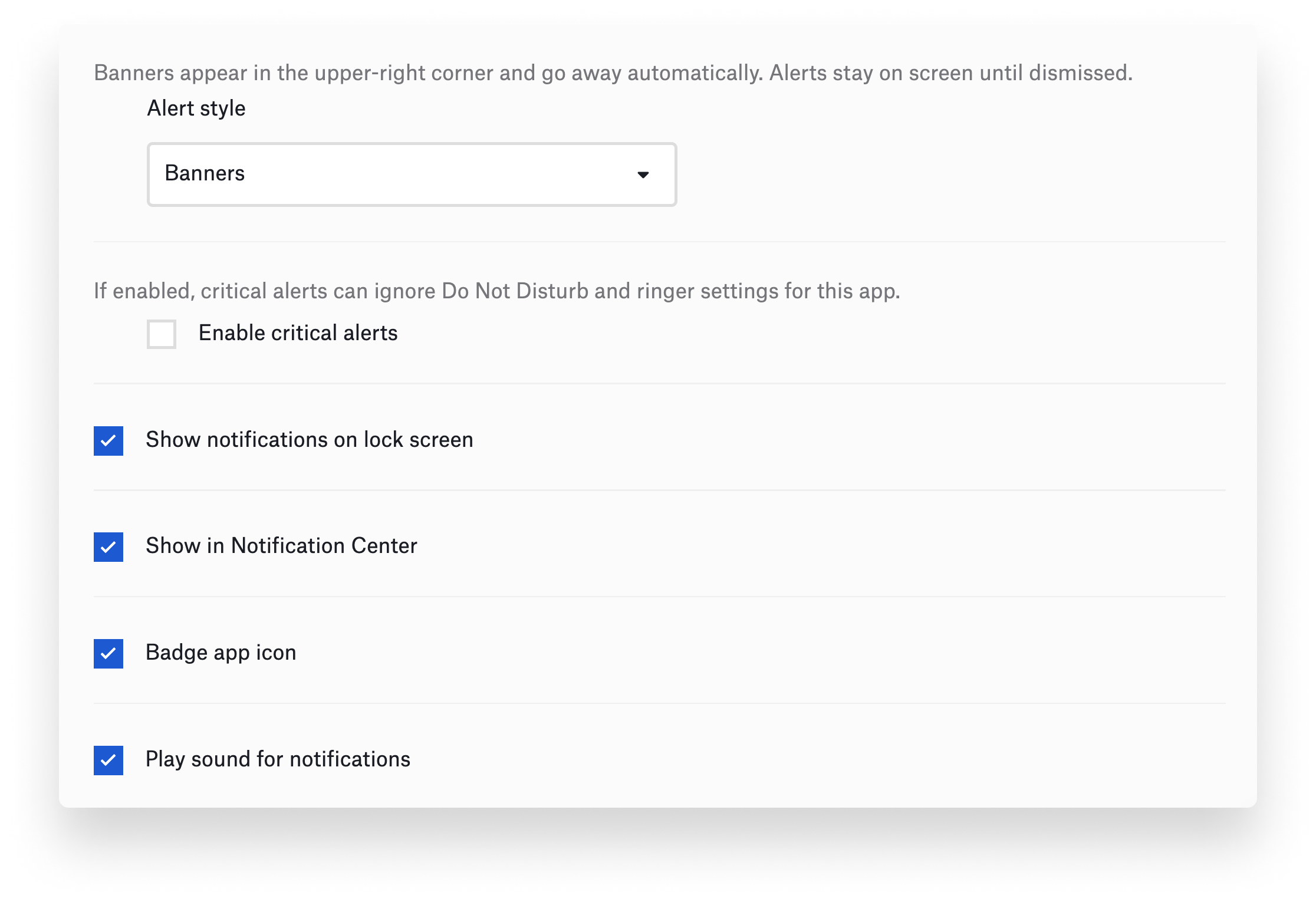Click the Alert style label
1316x902 pixels.
click(196, 108)
